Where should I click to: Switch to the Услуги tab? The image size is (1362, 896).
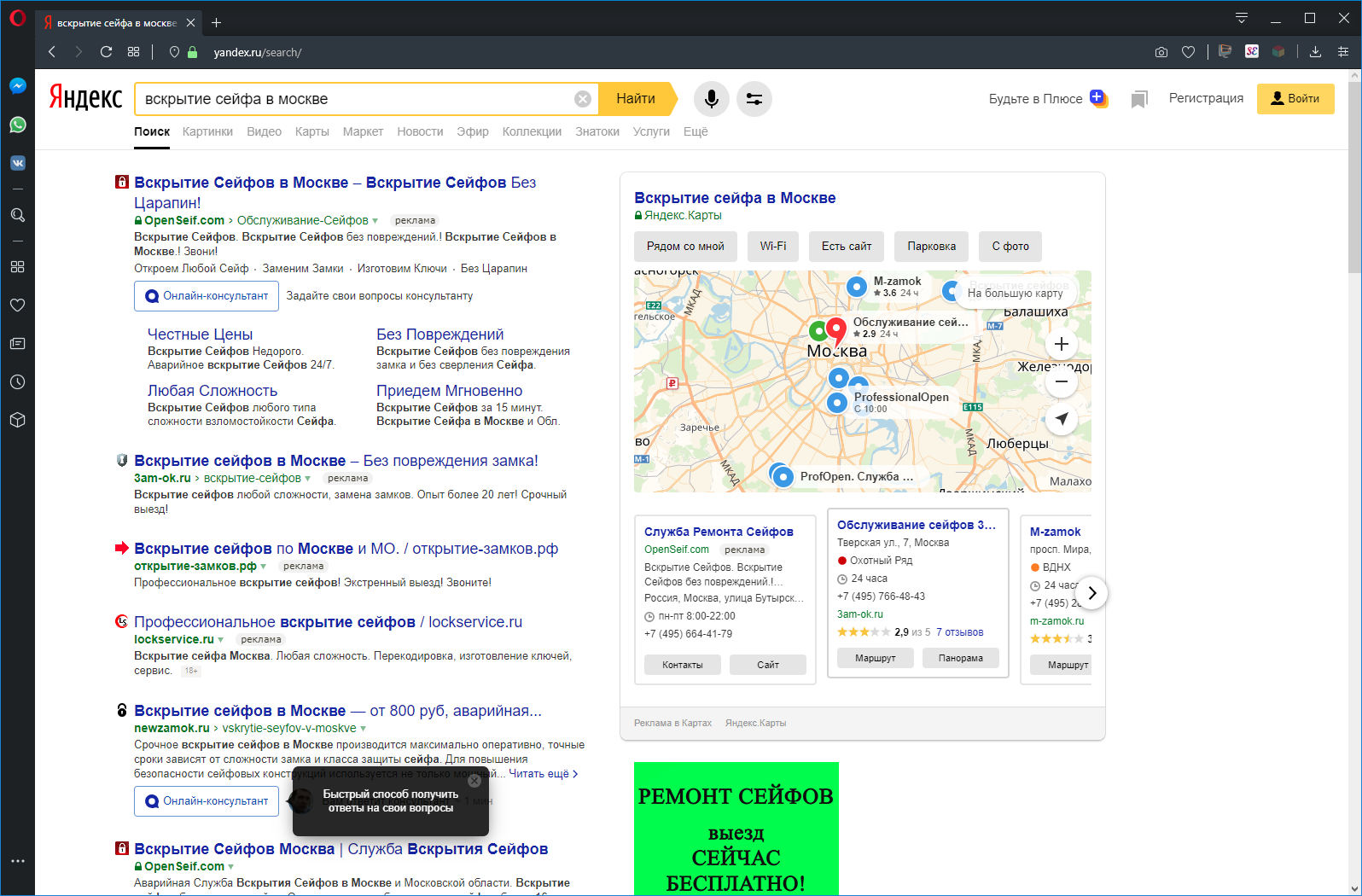[x=651, y=131]
